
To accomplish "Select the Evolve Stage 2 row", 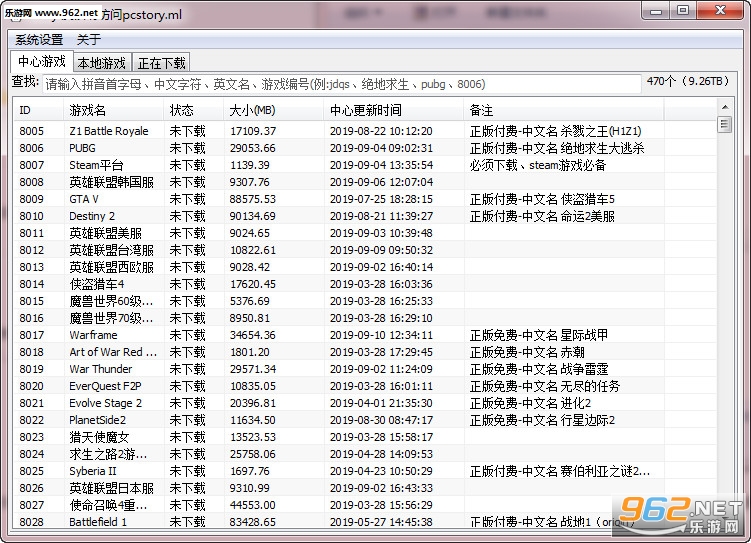I will 365,403.
